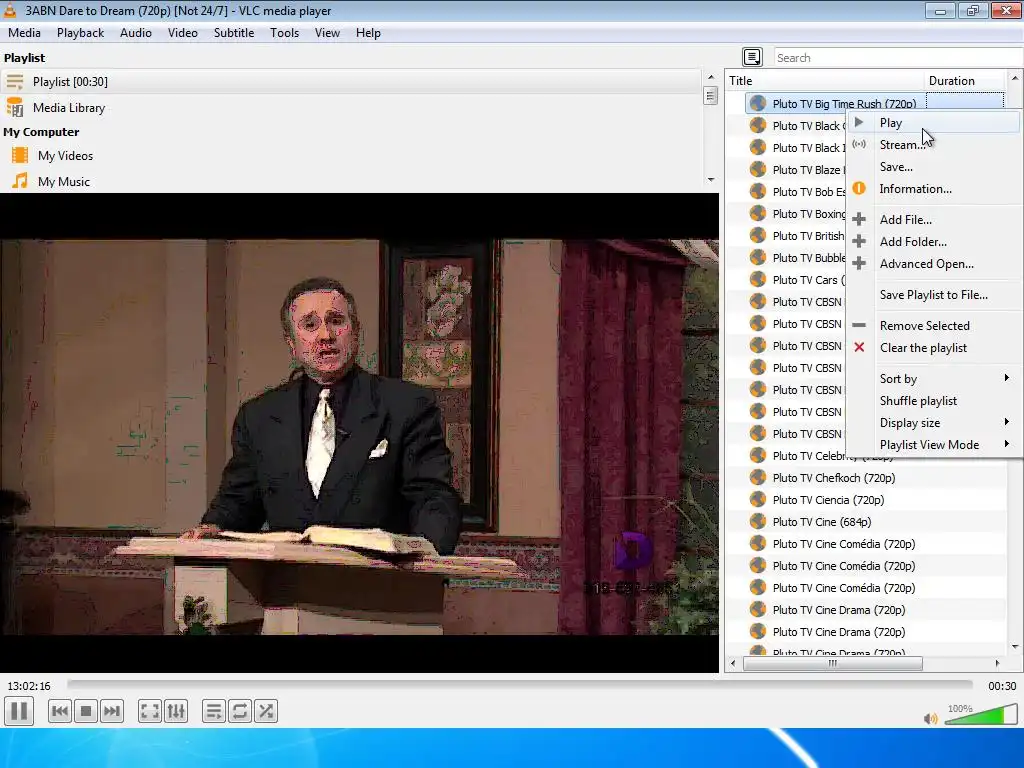1024x768 pixels.
Task: Click the video playback area
Action: [x=359, y=433]
